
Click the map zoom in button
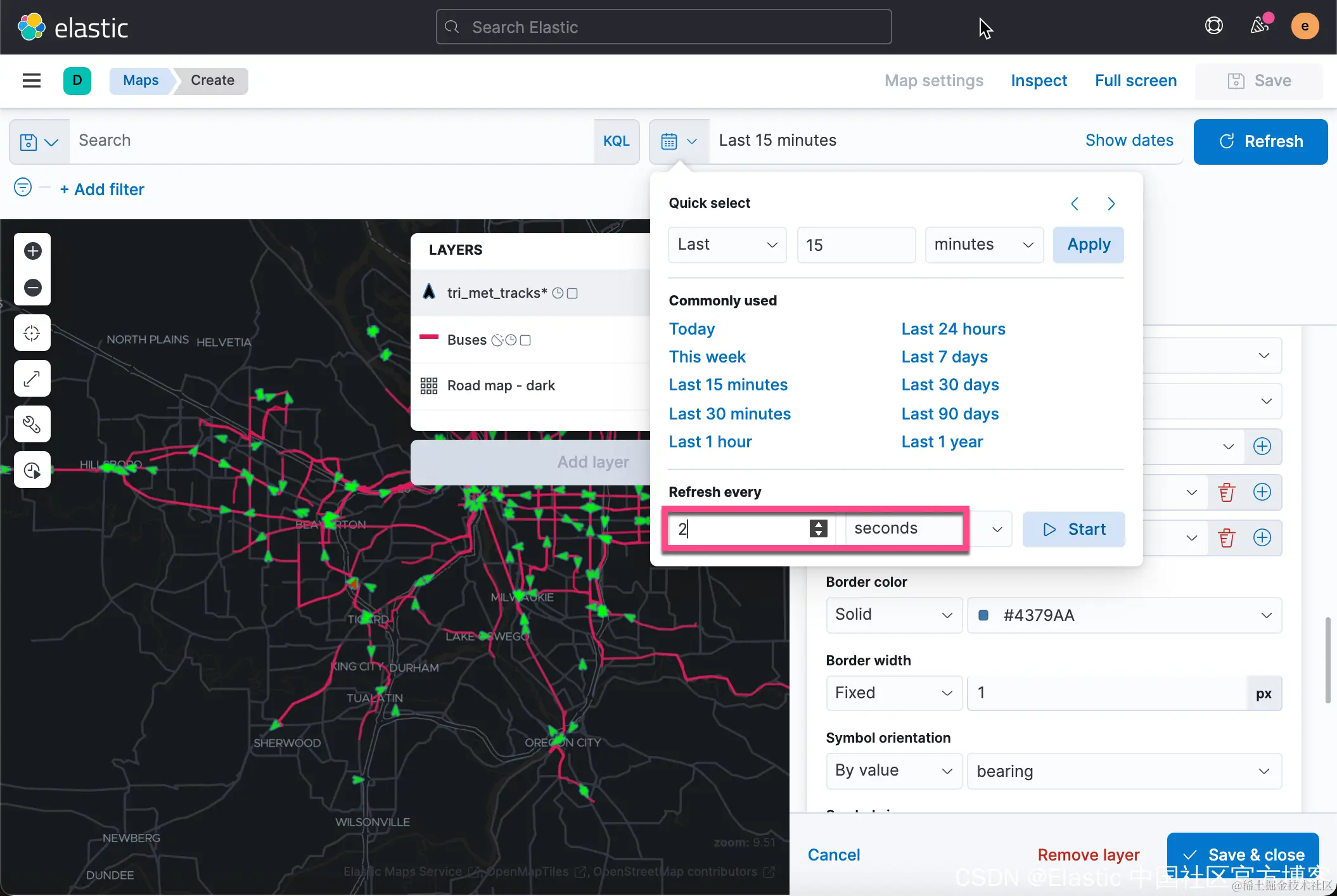coord(33,251)
